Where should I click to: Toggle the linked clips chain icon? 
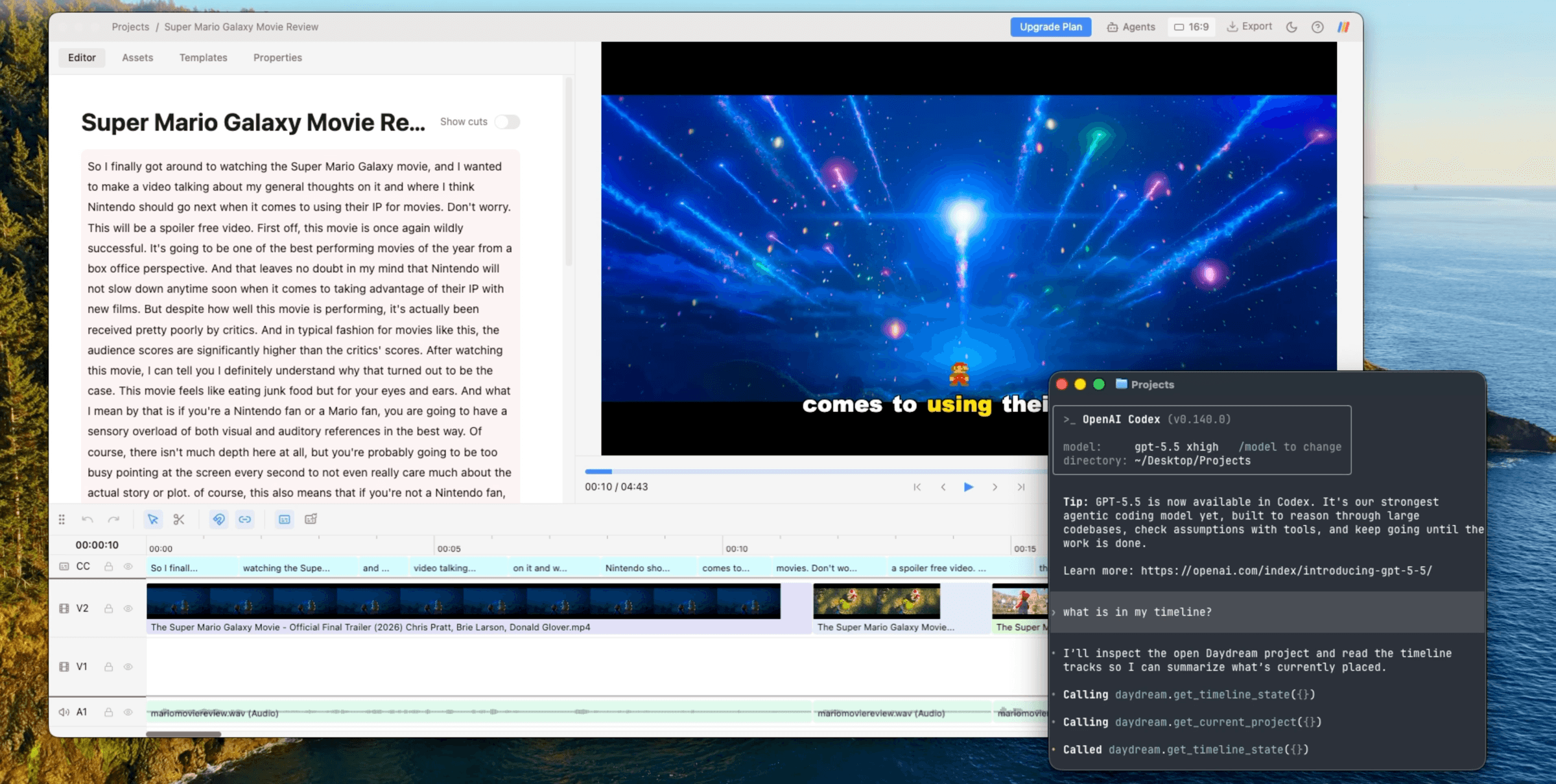[245, 519]
